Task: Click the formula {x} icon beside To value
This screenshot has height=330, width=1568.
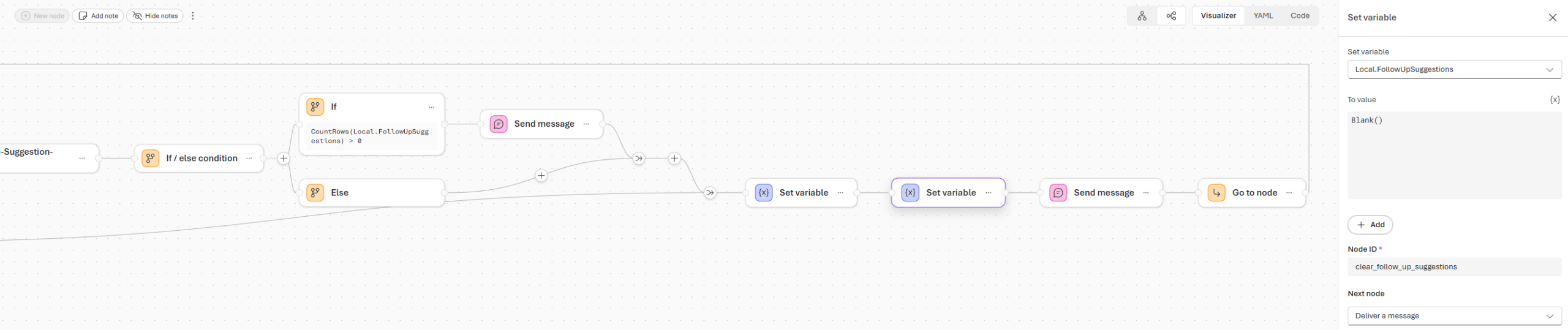Action: pyautogui.click(x=1555, y=99)
